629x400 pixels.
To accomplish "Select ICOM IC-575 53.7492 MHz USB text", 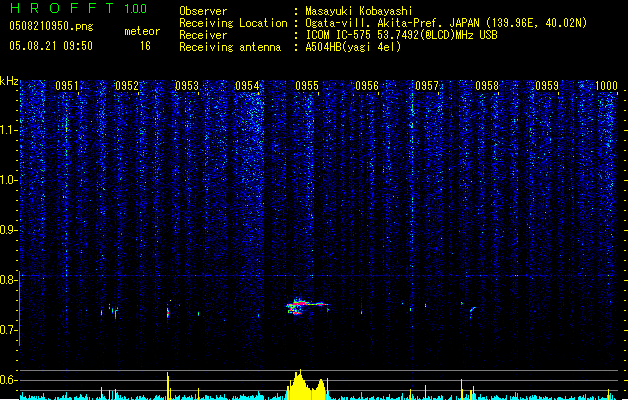I will tap(401, 35).
